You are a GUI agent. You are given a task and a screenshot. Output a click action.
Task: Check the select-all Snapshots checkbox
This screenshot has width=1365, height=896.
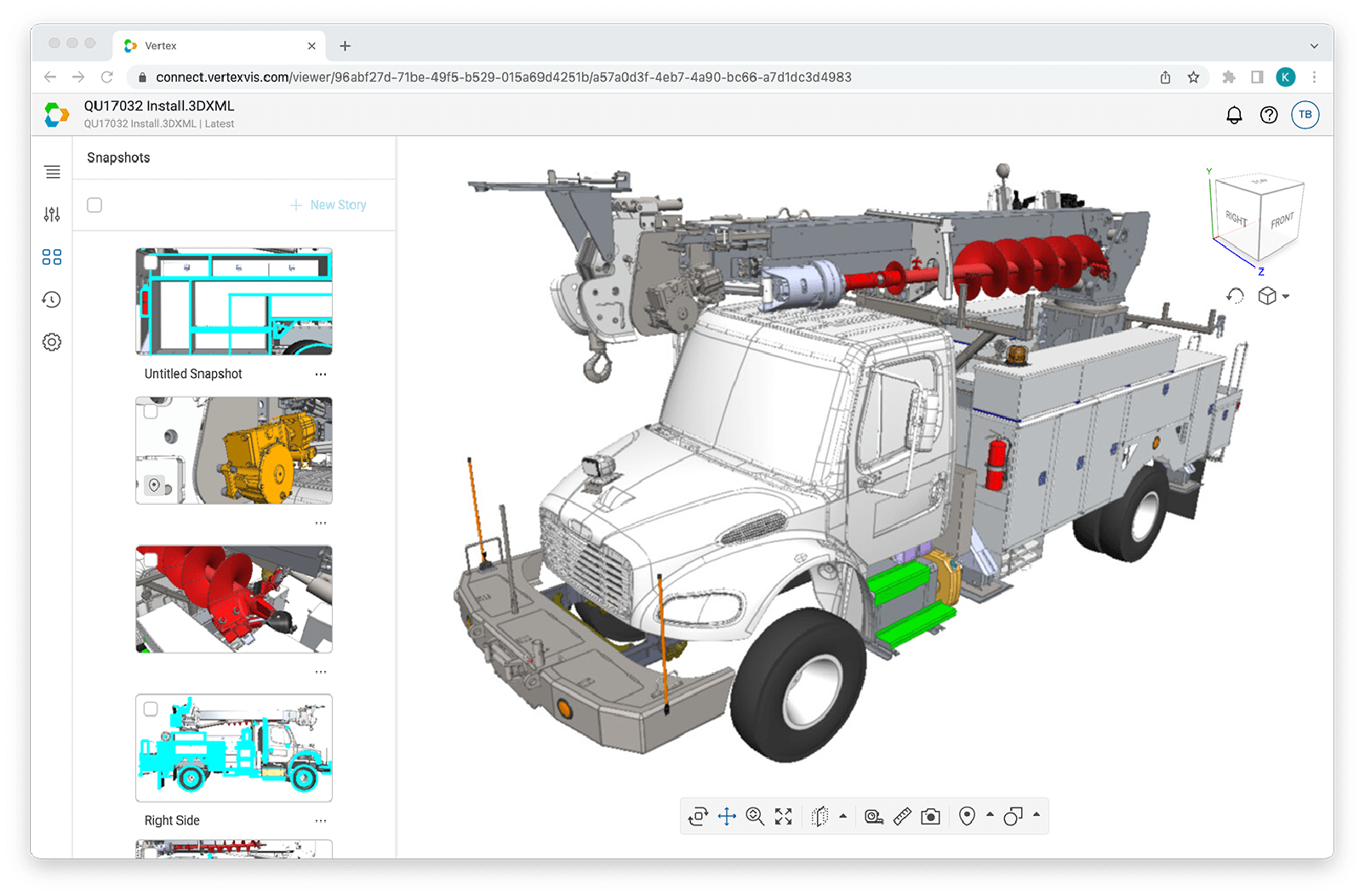tap(94, 204)
